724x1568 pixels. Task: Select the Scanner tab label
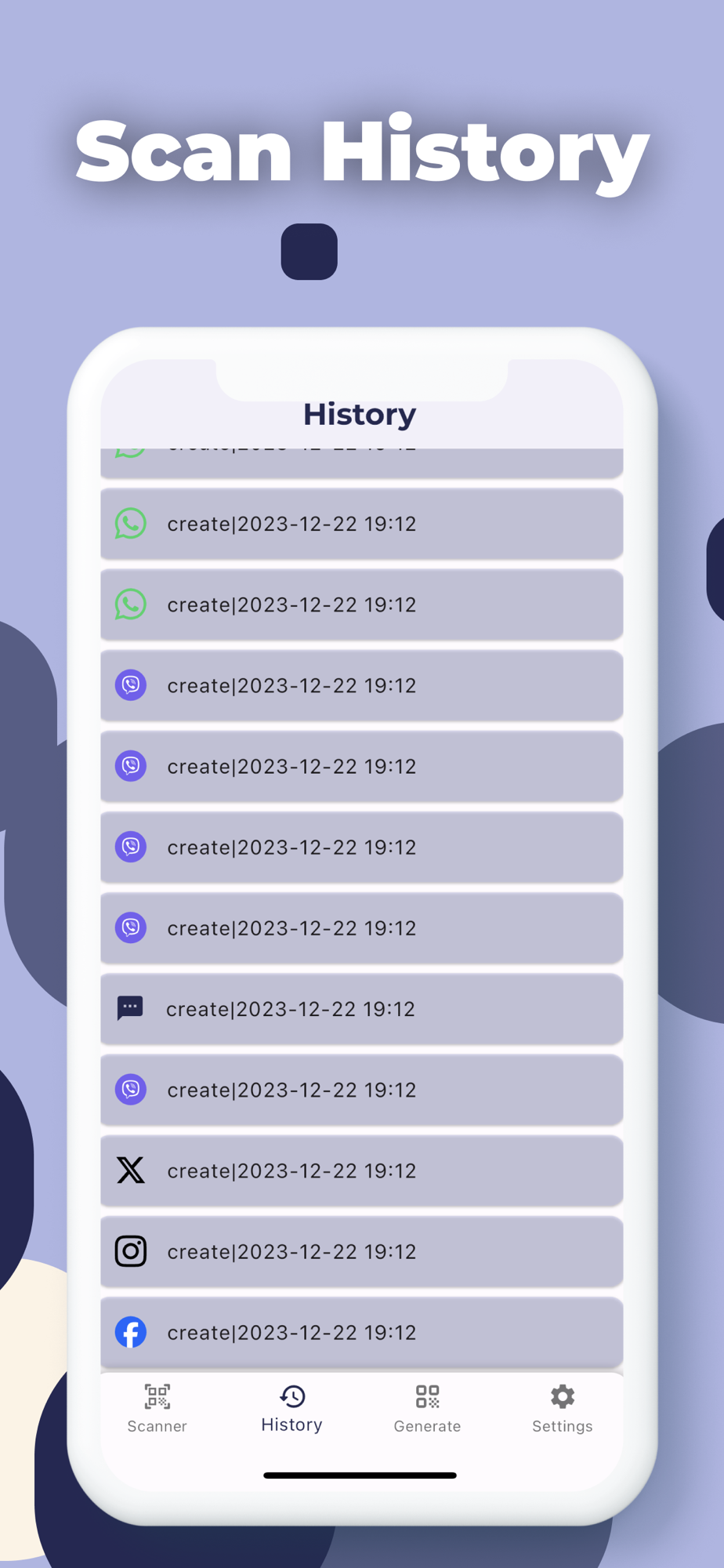tap(157, 1426)
